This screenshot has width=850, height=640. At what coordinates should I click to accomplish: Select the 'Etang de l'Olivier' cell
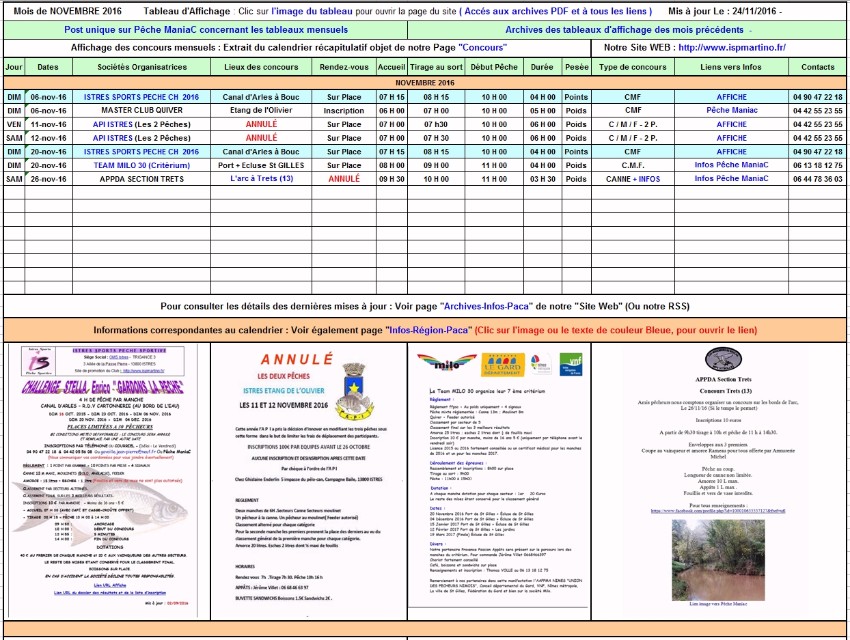tap(261, 110)
